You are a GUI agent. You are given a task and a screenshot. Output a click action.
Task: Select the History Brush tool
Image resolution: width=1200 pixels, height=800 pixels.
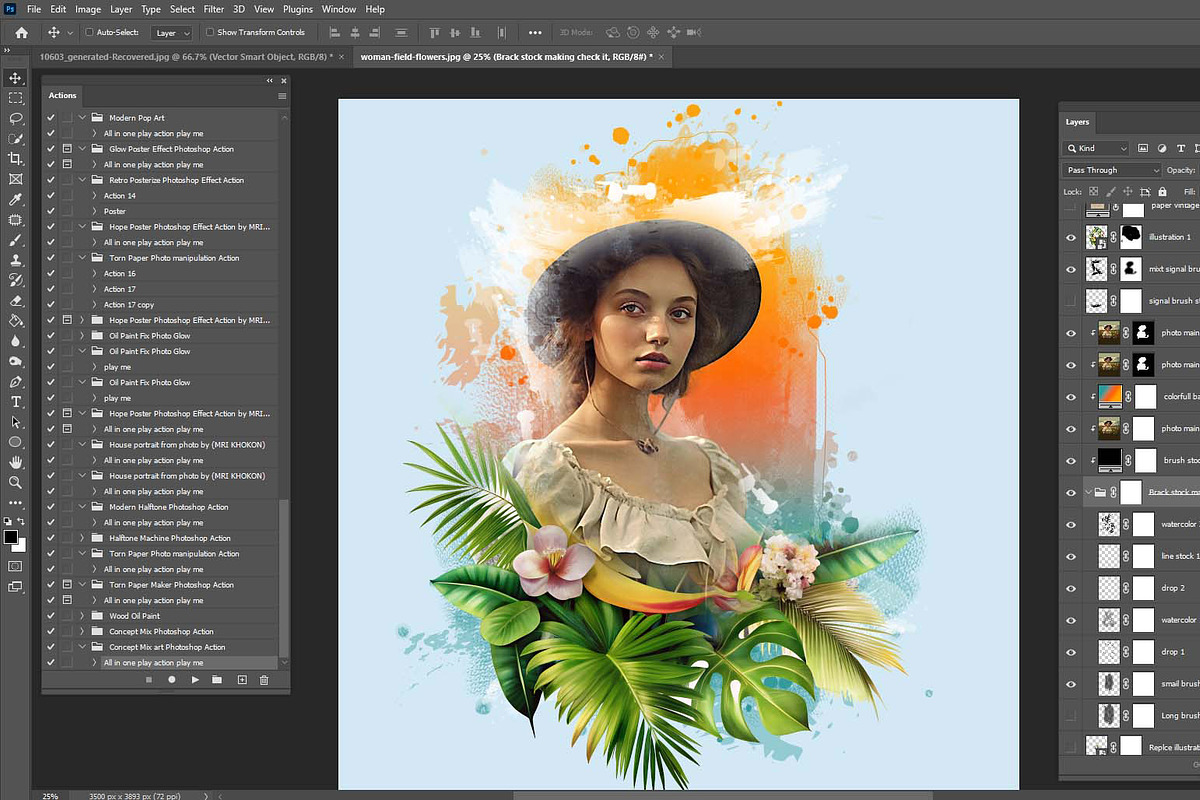click(x=15, y=280)
